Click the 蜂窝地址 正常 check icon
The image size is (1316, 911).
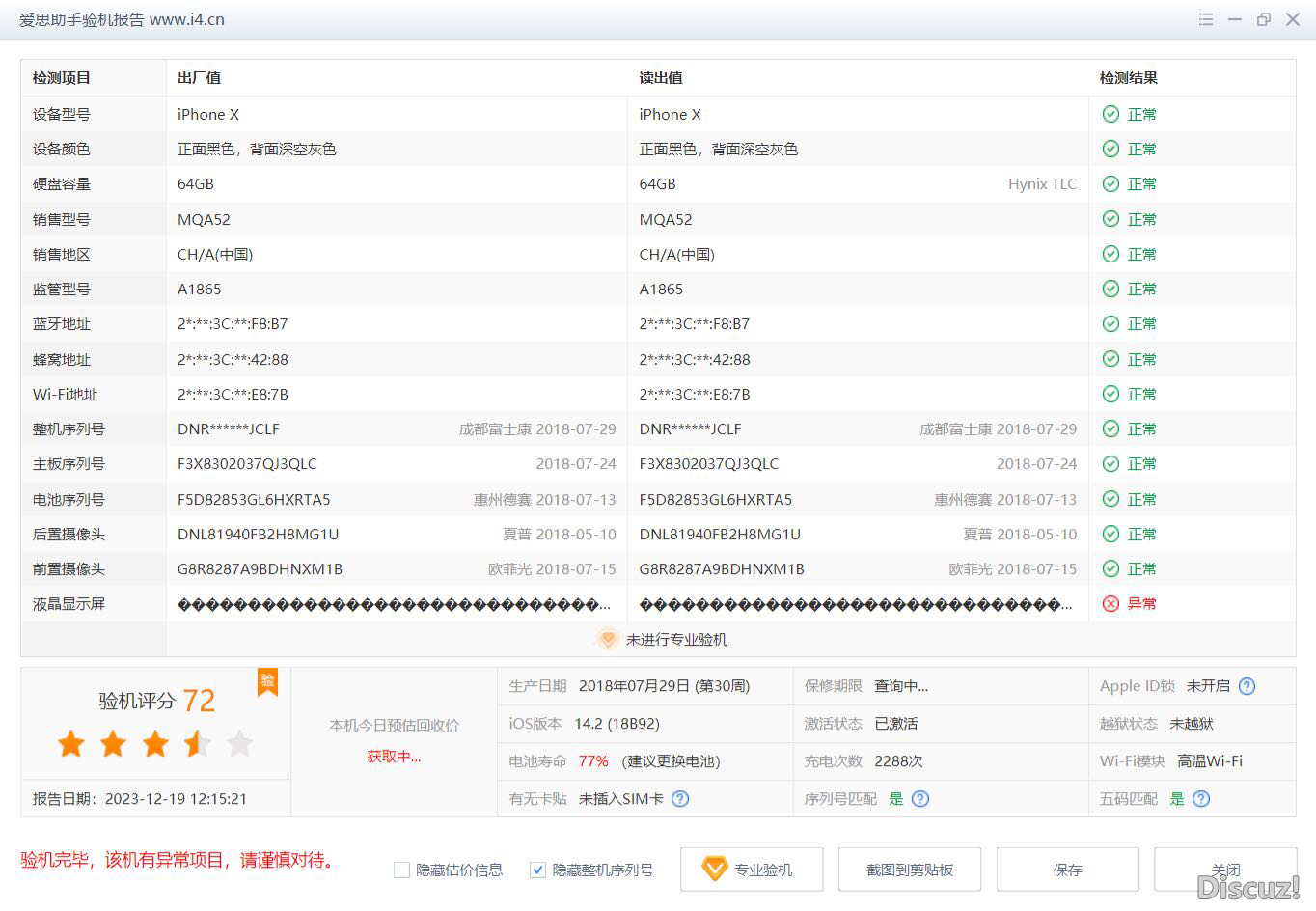point(1110,359)
